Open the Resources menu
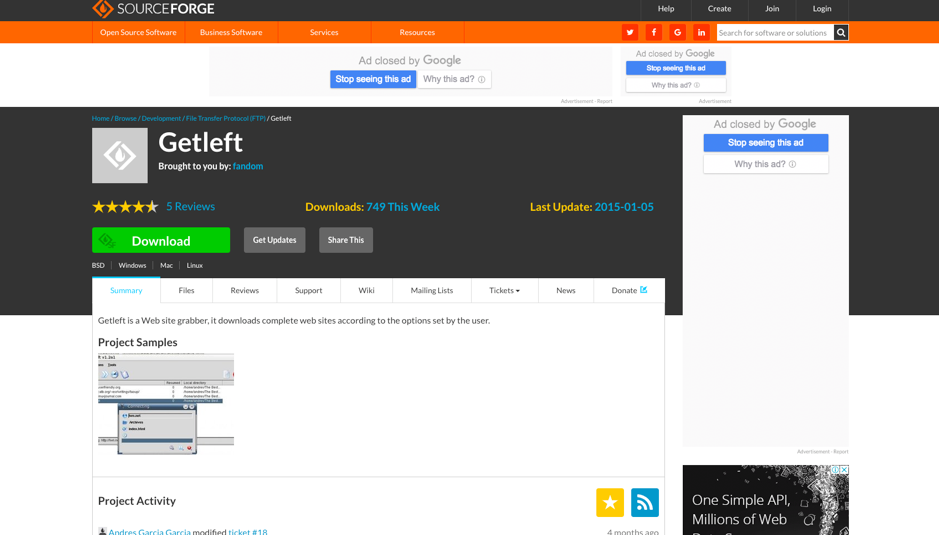Viewport: 939px width, 535px height. click(x=417, y=32)
